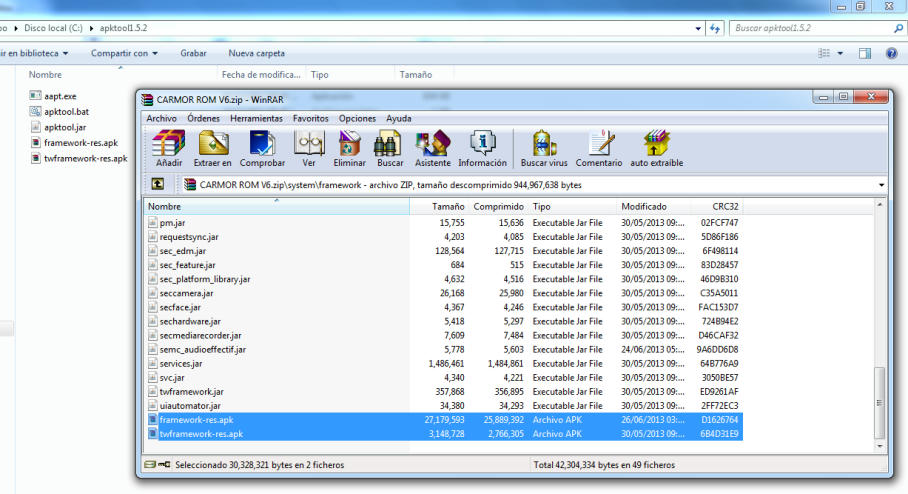
Task: Run Buscar virus scan icon
Action: (x=544, y=148)
